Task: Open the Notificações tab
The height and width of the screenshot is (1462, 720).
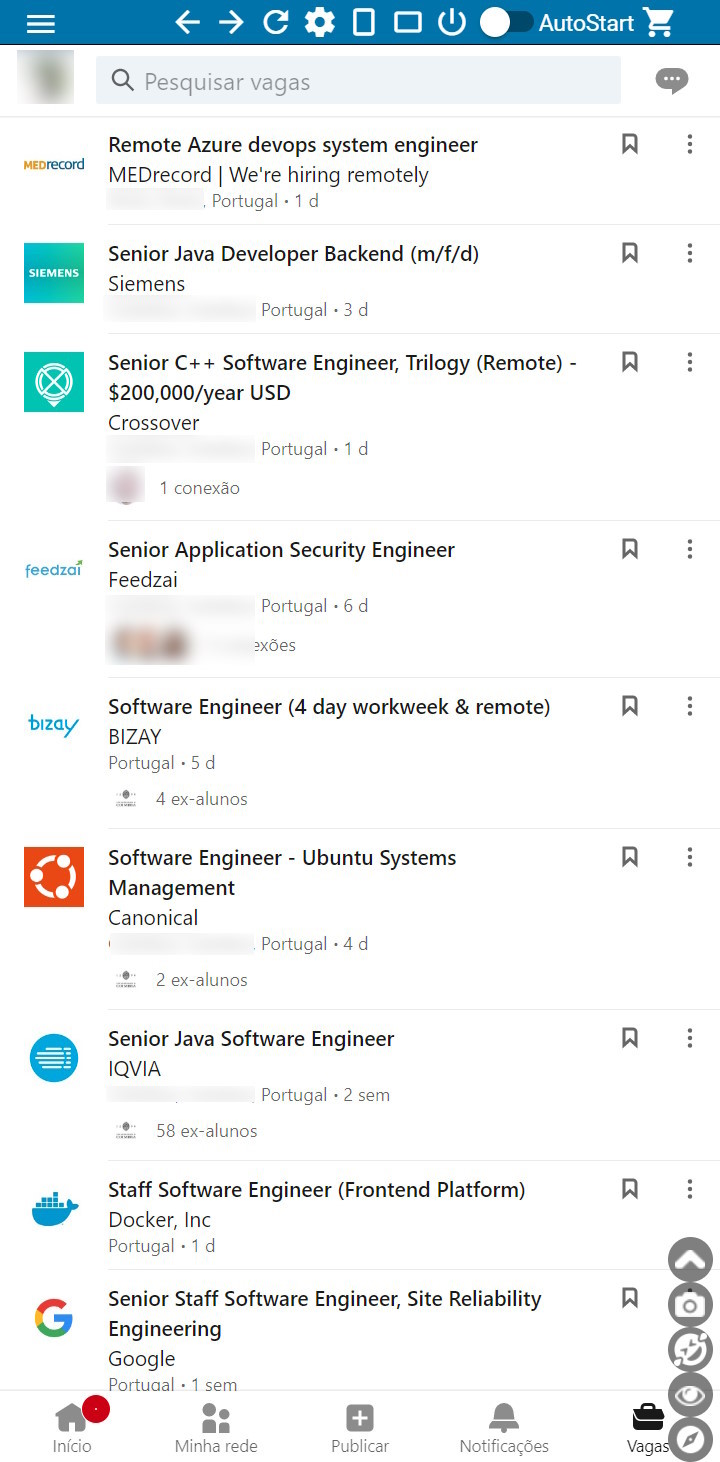Action: click(x=504, y=1427)
